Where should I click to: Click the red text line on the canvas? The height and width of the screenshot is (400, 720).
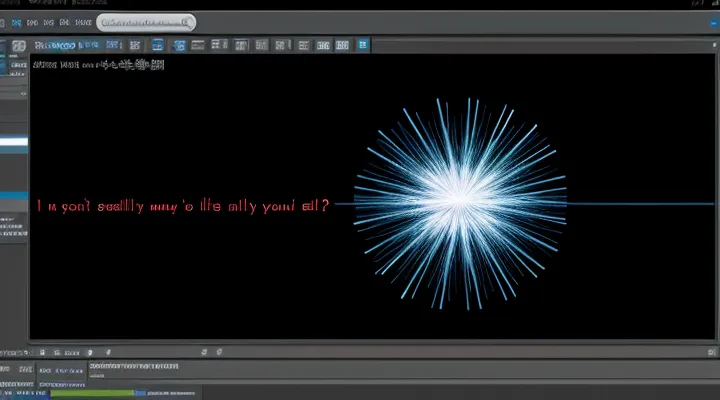(184, 205)
